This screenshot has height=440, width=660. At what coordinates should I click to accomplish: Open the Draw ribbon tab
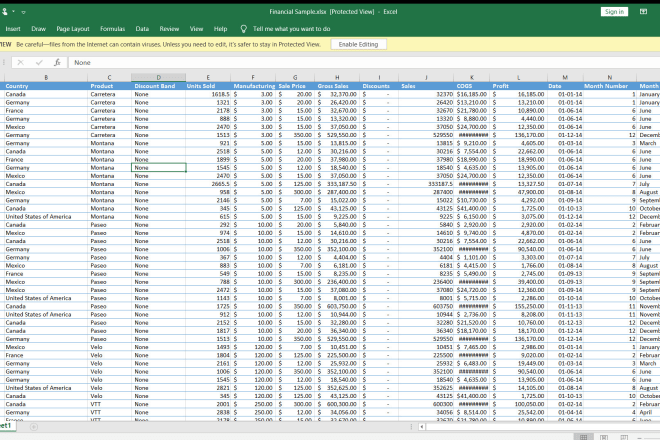coord(38,29)
